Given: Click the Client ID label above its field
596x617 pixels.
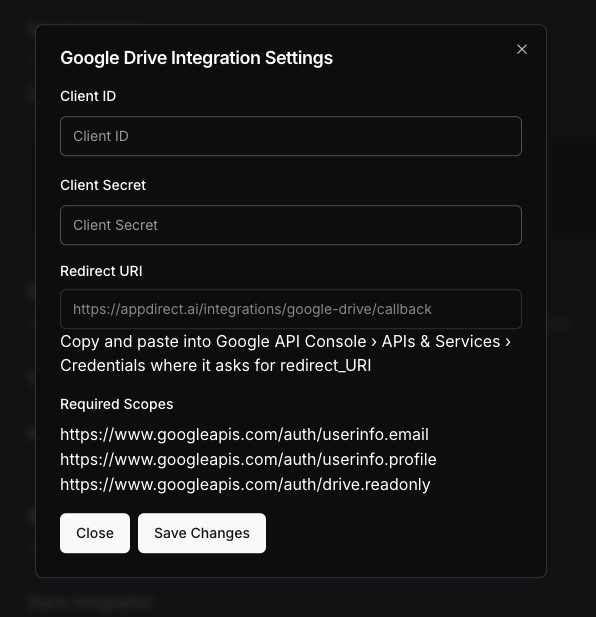Looking at the screenshot, I should click(88, 96).
